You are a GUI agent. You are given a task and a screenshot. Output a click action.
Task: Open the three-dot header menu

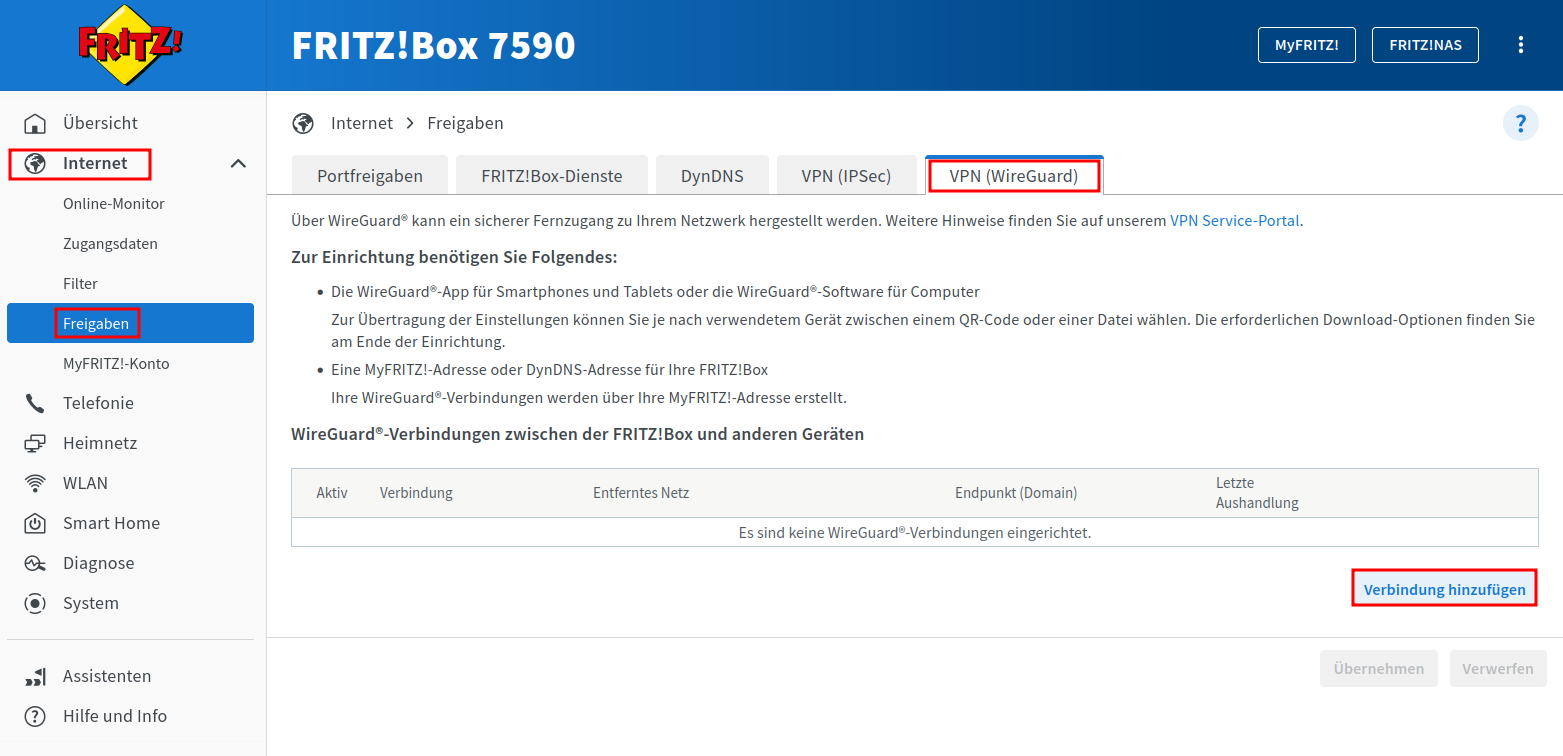[x=1520, y=45]
